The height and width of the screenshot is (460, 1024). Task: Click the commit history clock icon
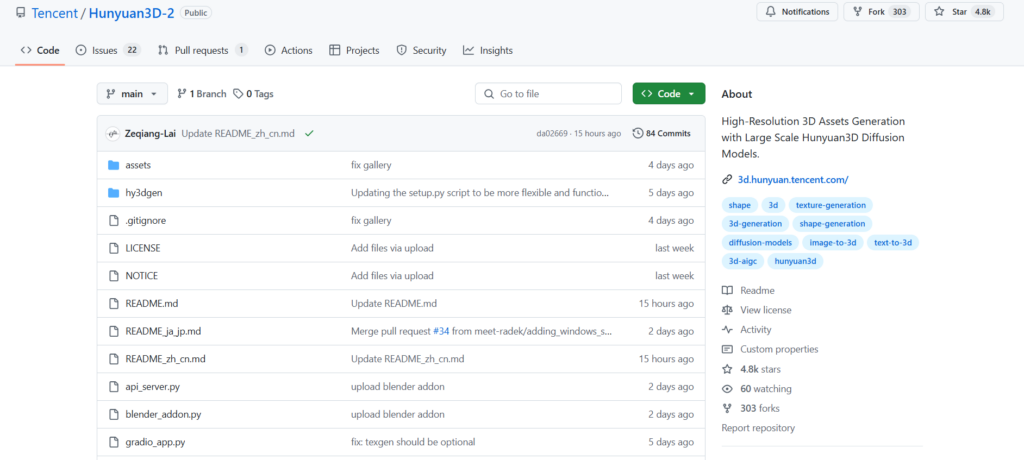(639, 133)
